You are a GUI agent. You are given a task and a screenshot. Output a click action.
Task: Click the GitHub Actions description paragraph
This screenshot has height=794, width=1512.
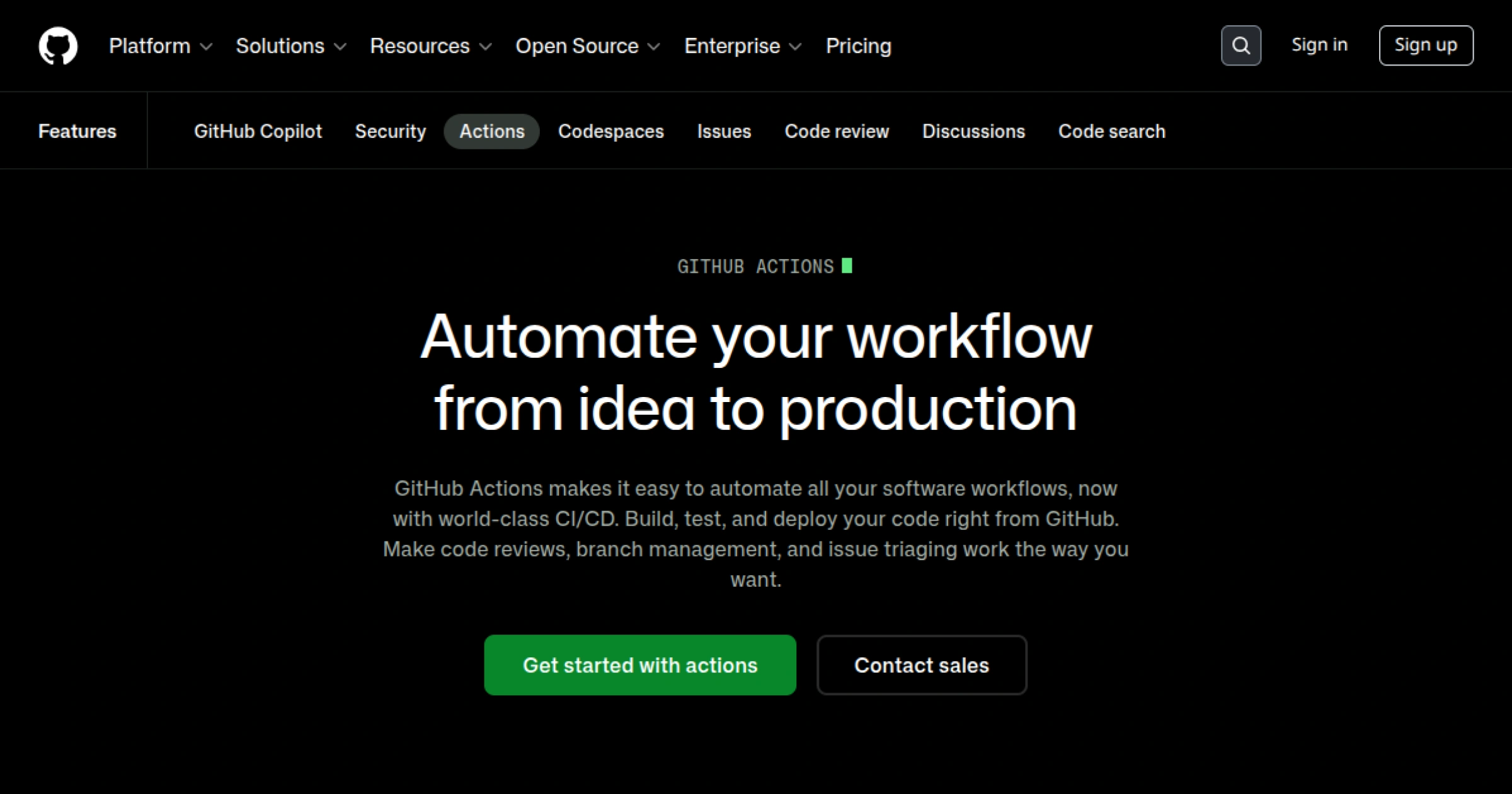(756, 534)
